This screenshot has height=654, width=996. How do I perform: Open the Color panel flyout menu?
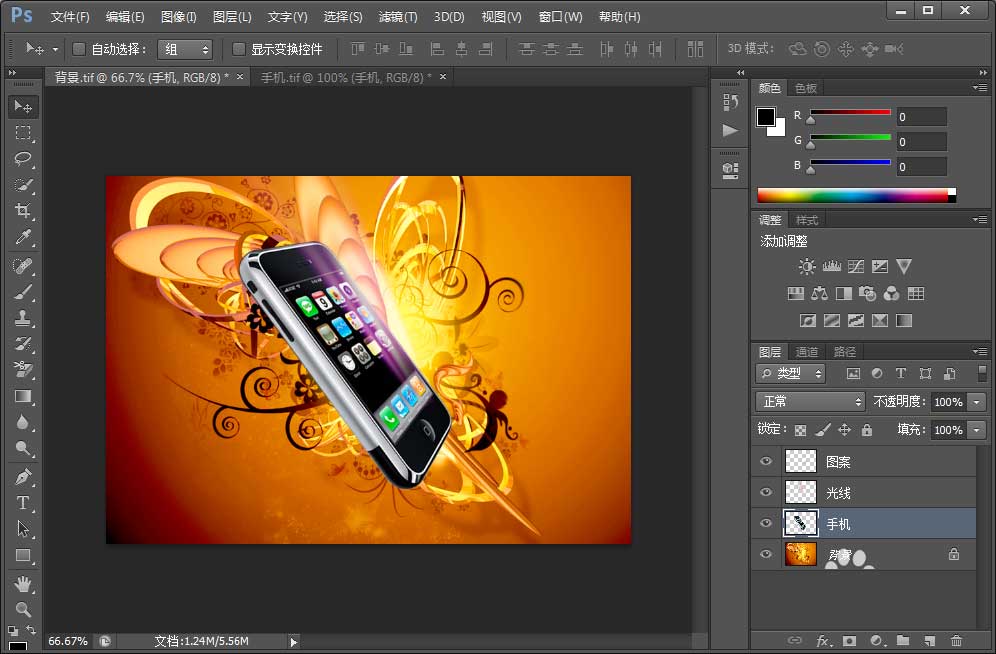click(x=979, y=87)
